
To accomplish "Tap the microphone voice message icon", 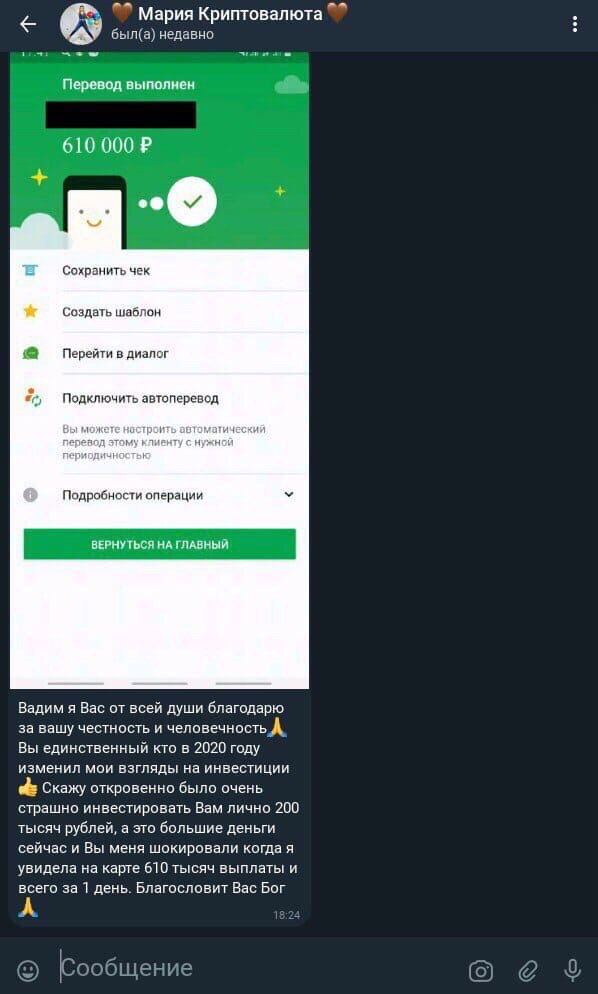I will (572, 970).
